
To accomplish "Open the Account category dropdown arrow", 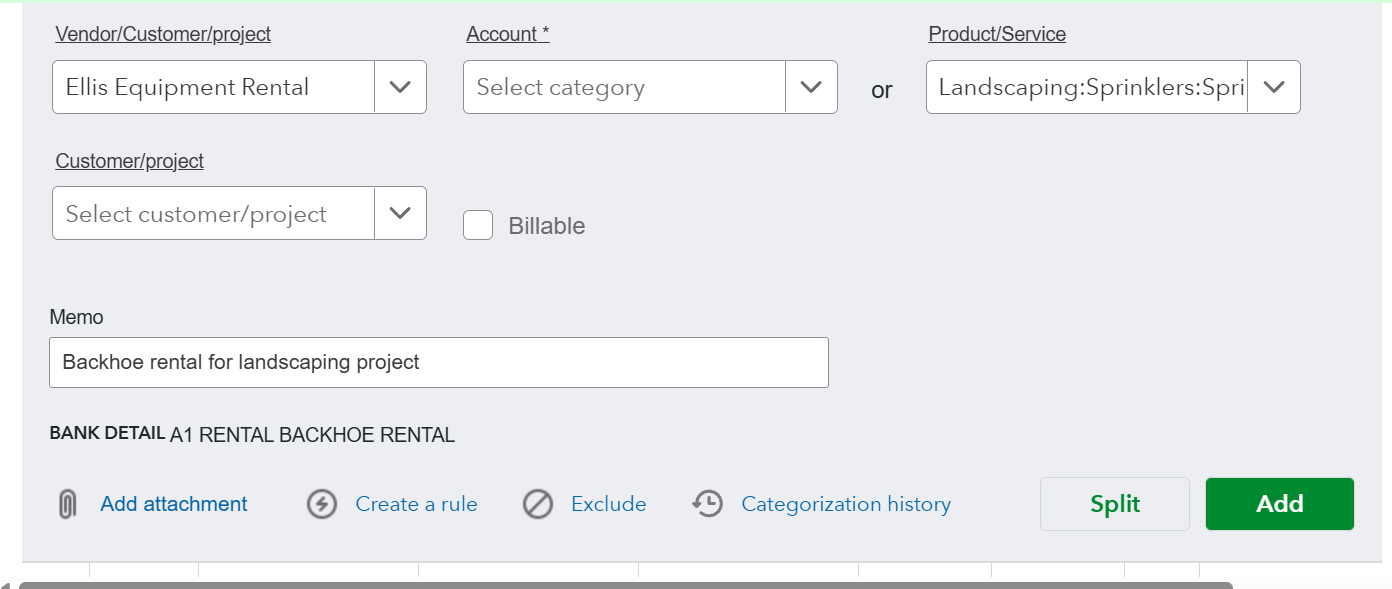I will click(x=811, y=87).
